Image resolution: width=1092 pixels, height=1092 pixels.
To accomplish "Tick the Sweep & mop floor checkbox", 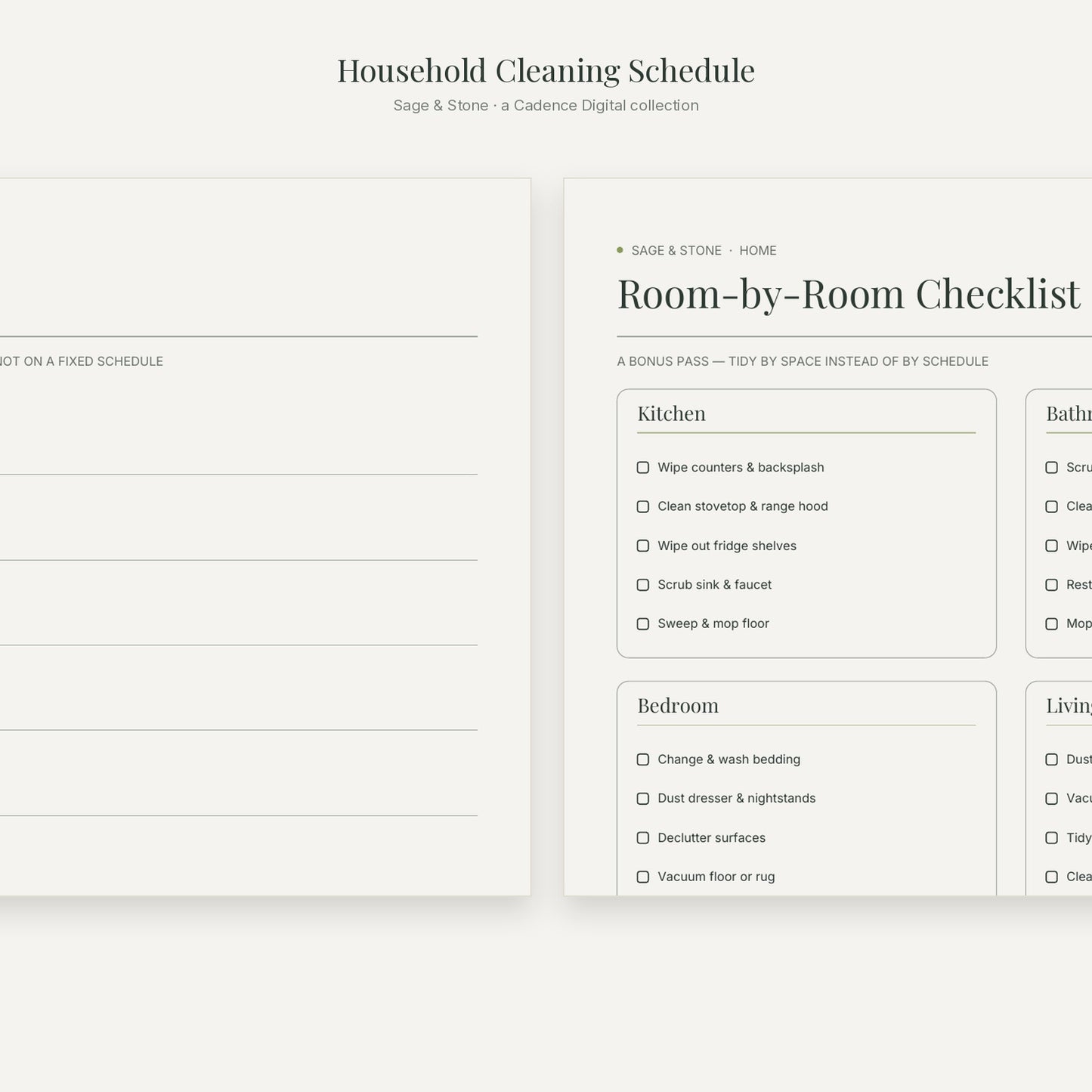I will click(643, 623).
